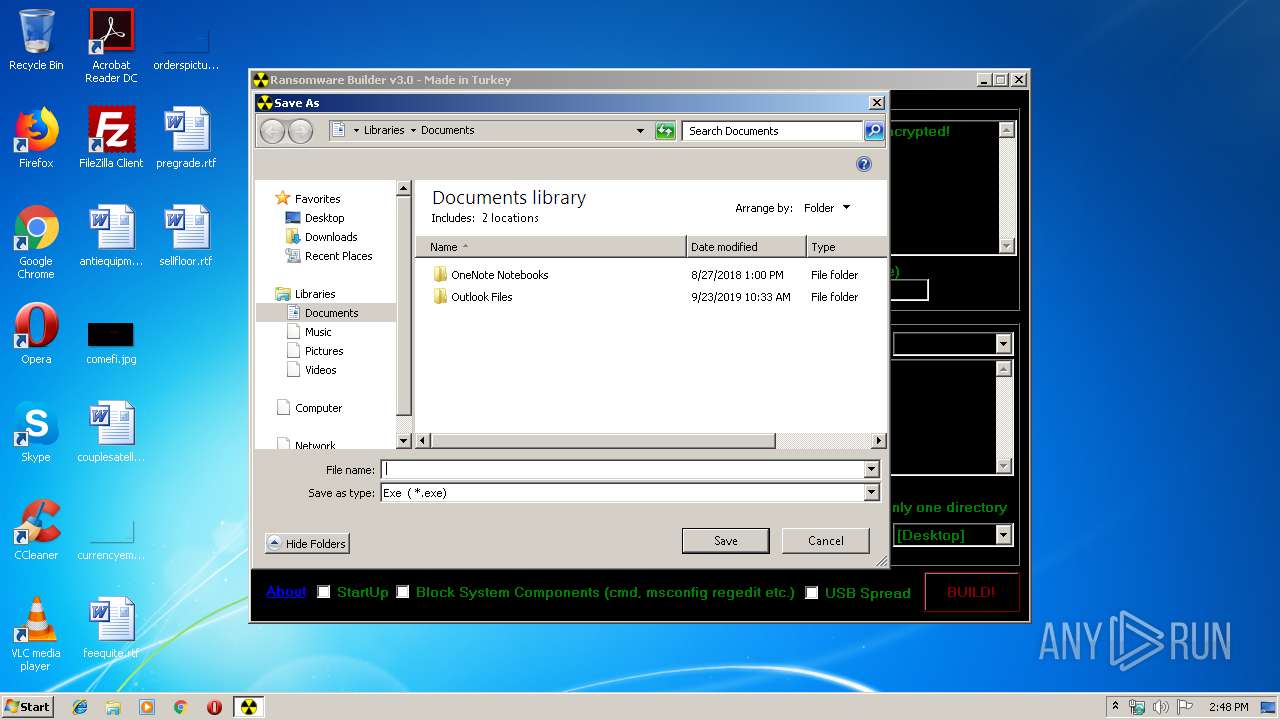The image size is (1280, 720).
Task: Select the sellfloor.rtf desktop file
Action: [186, 236]
